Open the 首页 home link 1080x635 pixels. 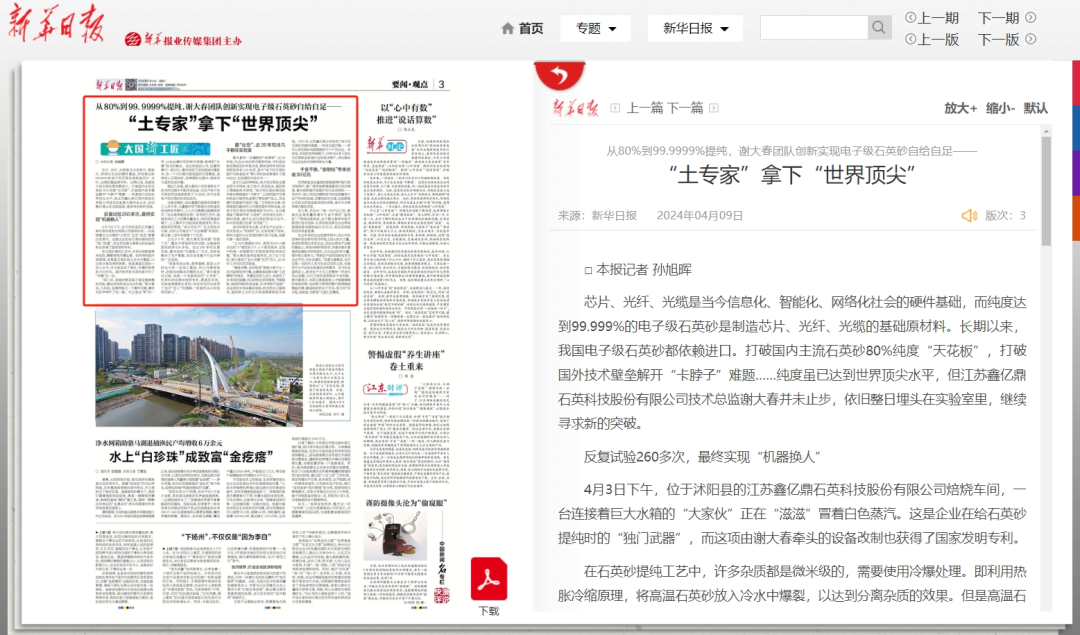530,28
